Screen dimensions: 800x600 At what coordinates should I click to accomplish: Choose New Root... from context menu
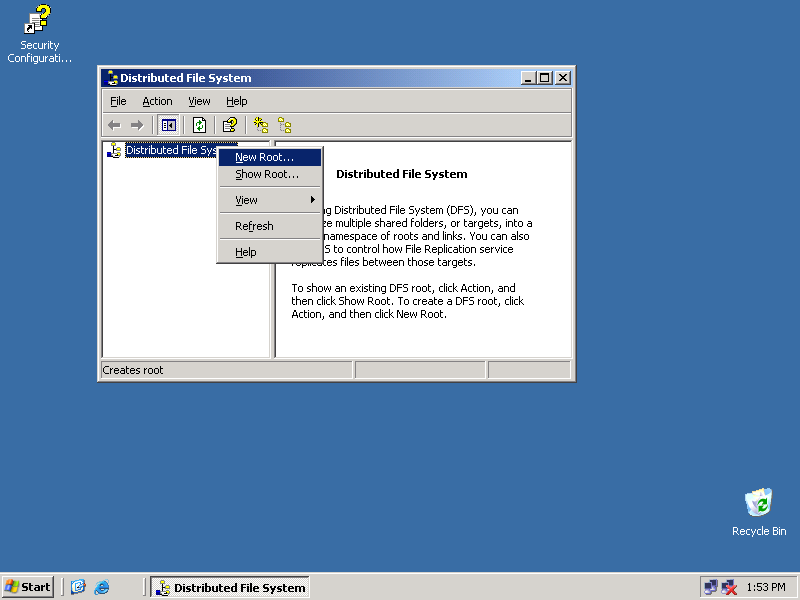click(270, 157)
